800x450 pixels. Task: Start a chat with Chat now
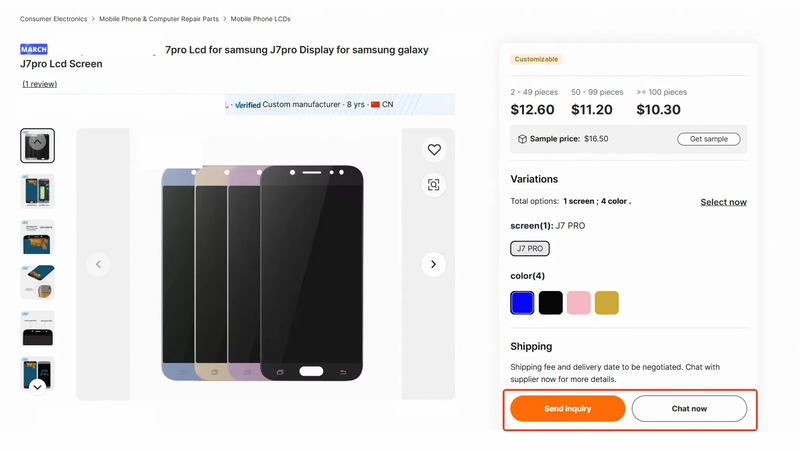coord(689,409)
